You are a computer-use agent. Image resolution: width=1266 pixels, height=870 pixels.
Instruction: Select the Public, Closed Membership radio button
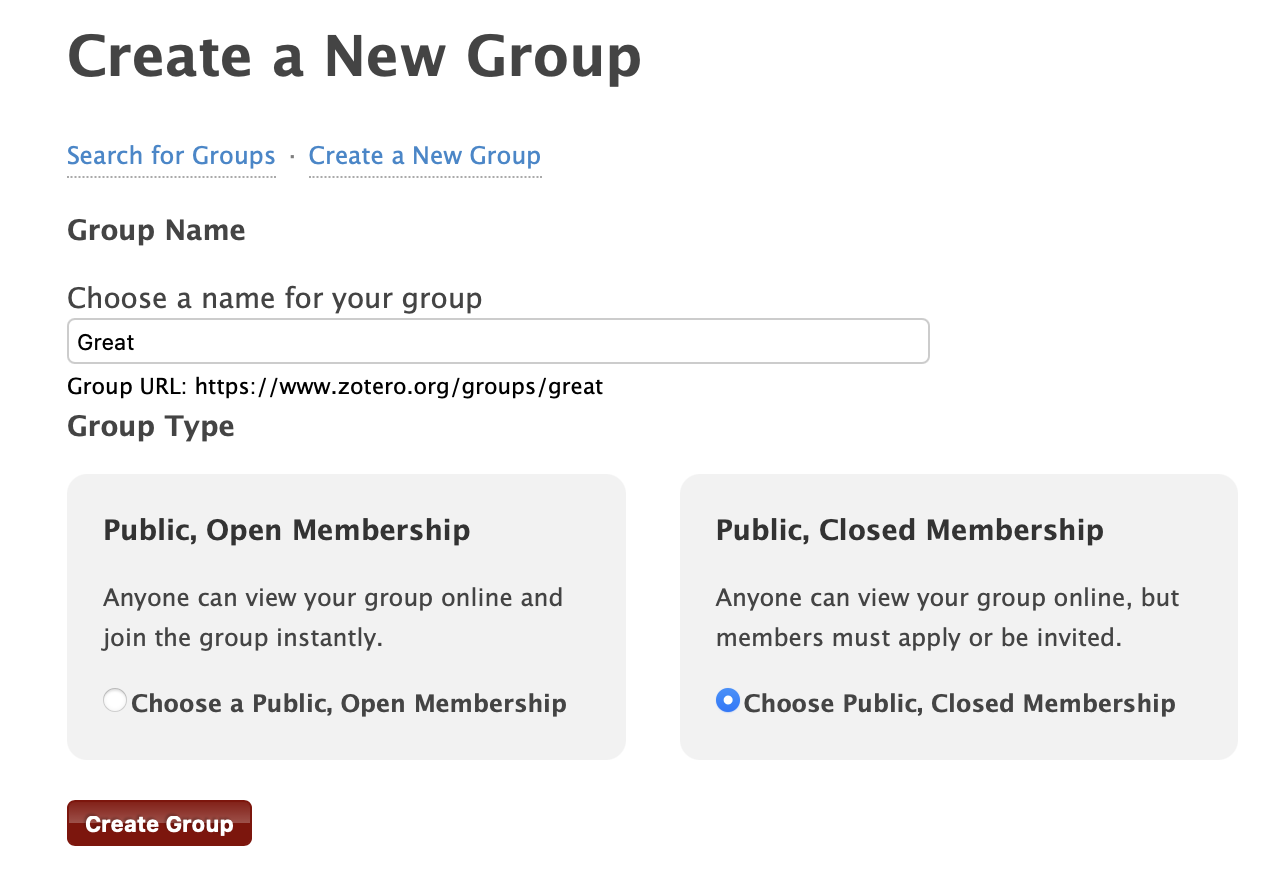[728, 701]
